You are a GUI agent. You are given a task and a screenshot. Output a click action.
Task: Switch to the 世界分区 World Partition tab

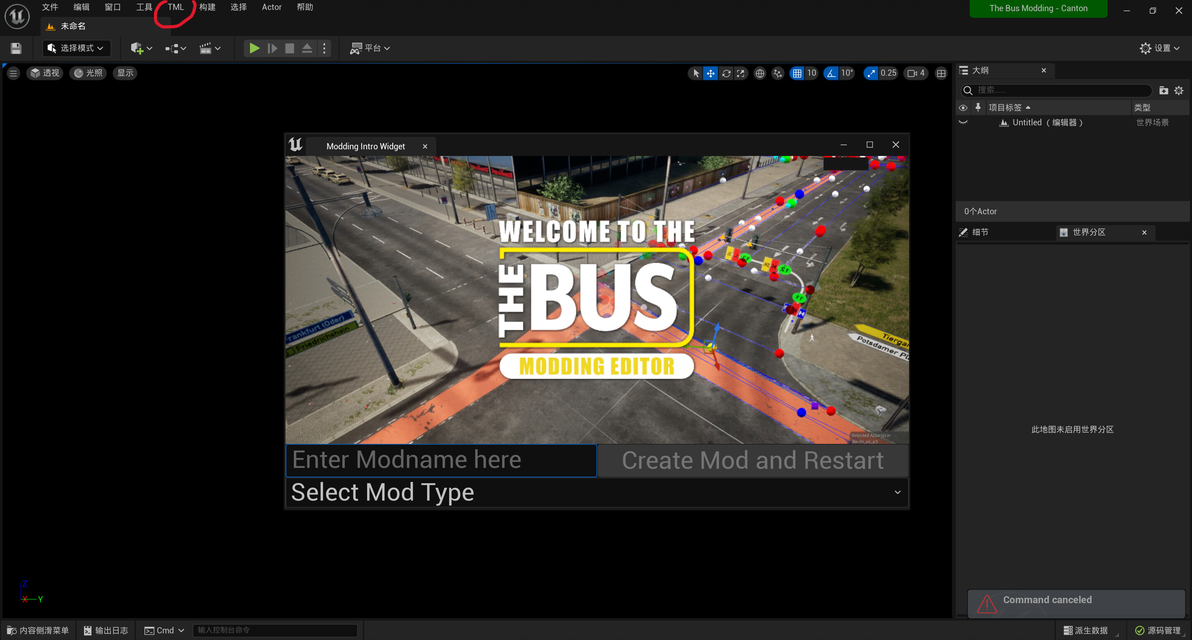pyautogui.click(x=1089, y=233)
